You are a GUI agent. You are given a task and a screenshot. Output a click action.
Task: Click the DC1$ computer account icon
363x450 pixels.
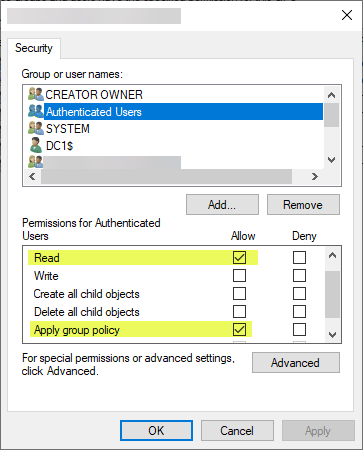click(x=36, y=145)
